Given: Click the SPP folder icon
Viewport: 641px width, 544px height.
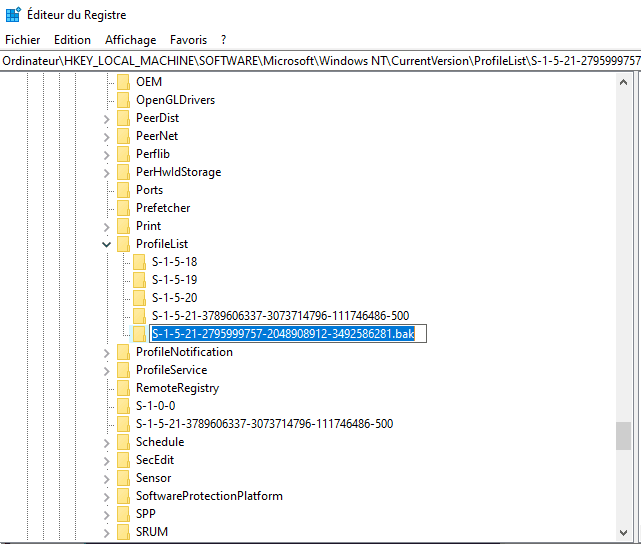Looking at the screenshot, I should (x=123, y=513).
